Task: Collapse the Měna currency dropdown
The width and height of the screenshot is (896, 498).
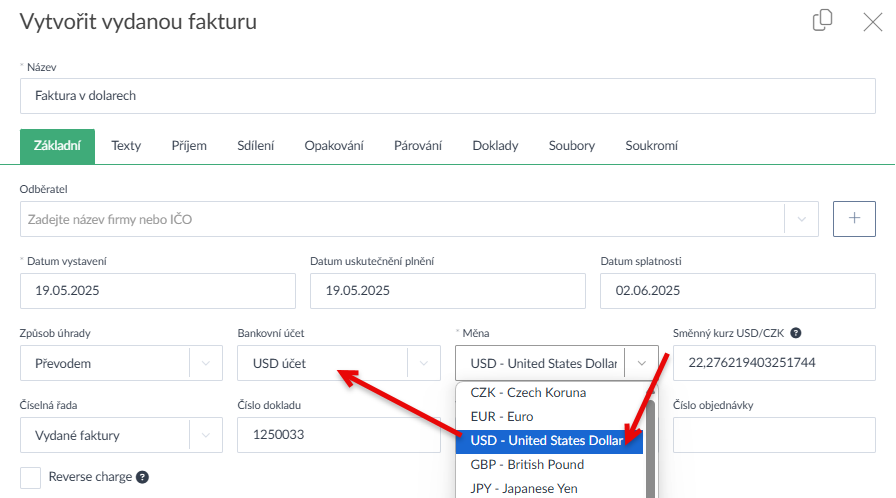Action: click(641, 363)
